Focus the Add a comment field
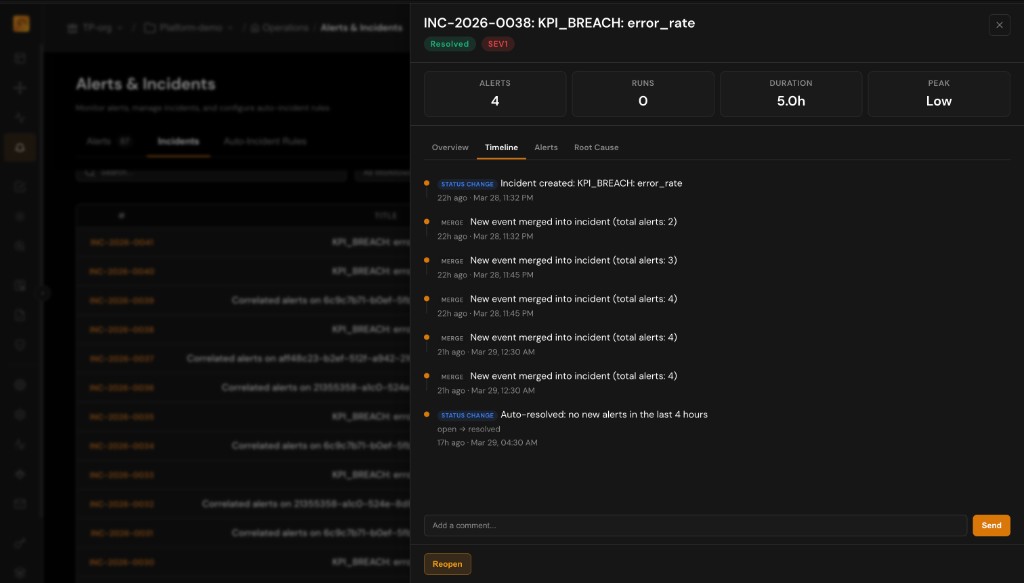This screenshot has width=1024, height=583. [695, 525]
